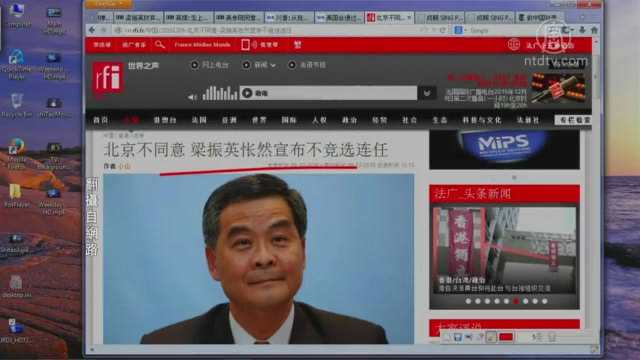The height and width of the screenshot is (360, 640).
Task: Click the France Médias Monde link
Action: coord(202,44)
